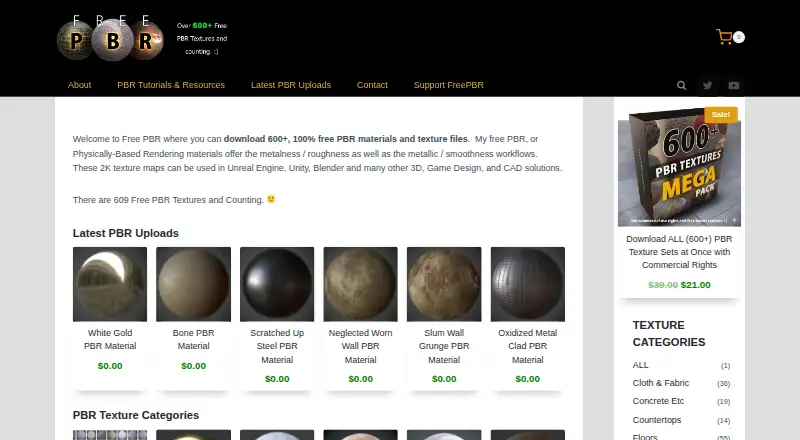Open Support FreePBR menu item

448,85
